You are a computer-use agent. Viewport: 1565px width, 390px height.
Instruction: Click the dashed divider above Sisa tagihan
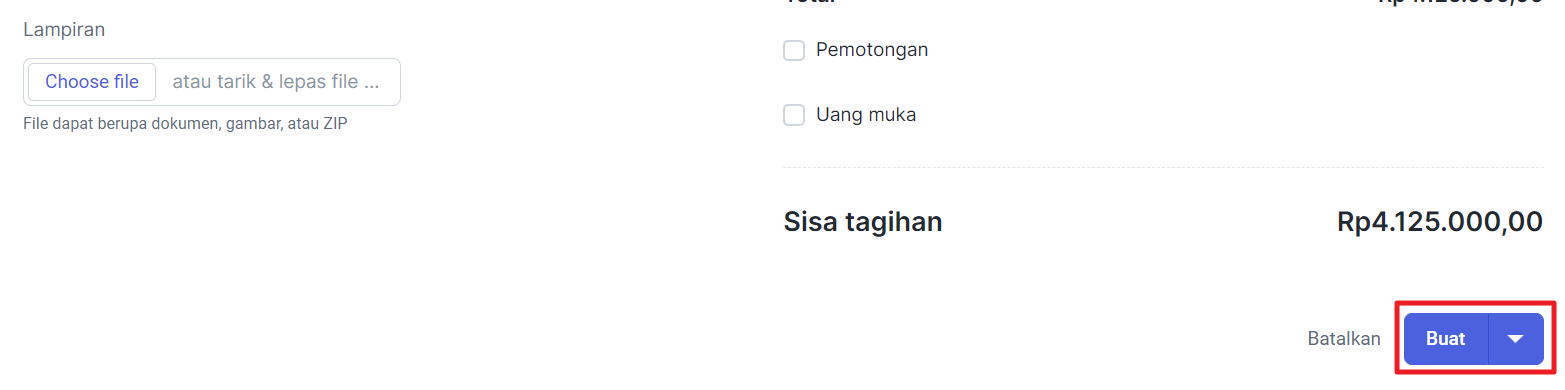point(1163,167)
